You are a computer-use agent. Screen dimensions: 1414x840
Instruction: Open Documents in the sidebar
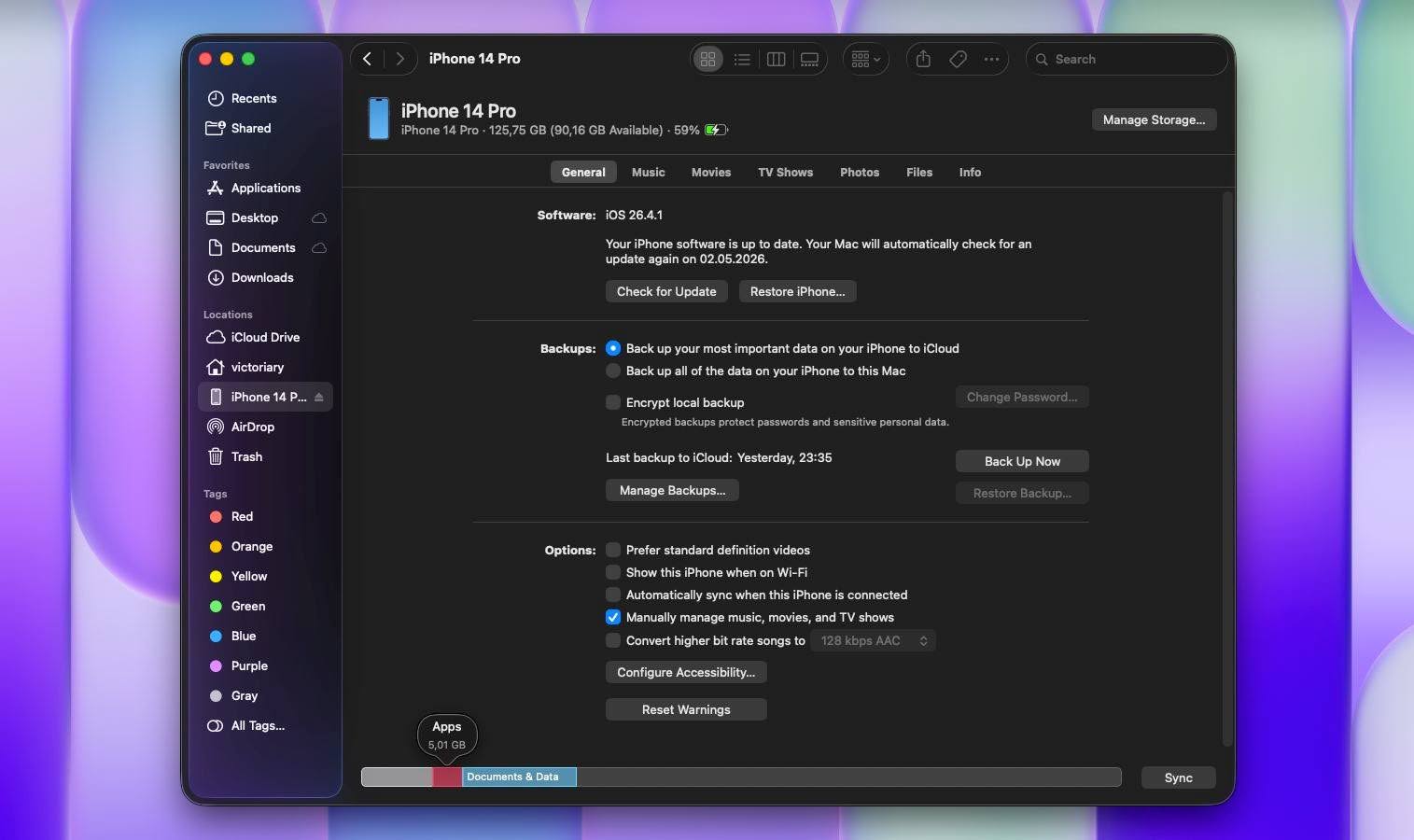pyautogui.click(x=265, y=247)
